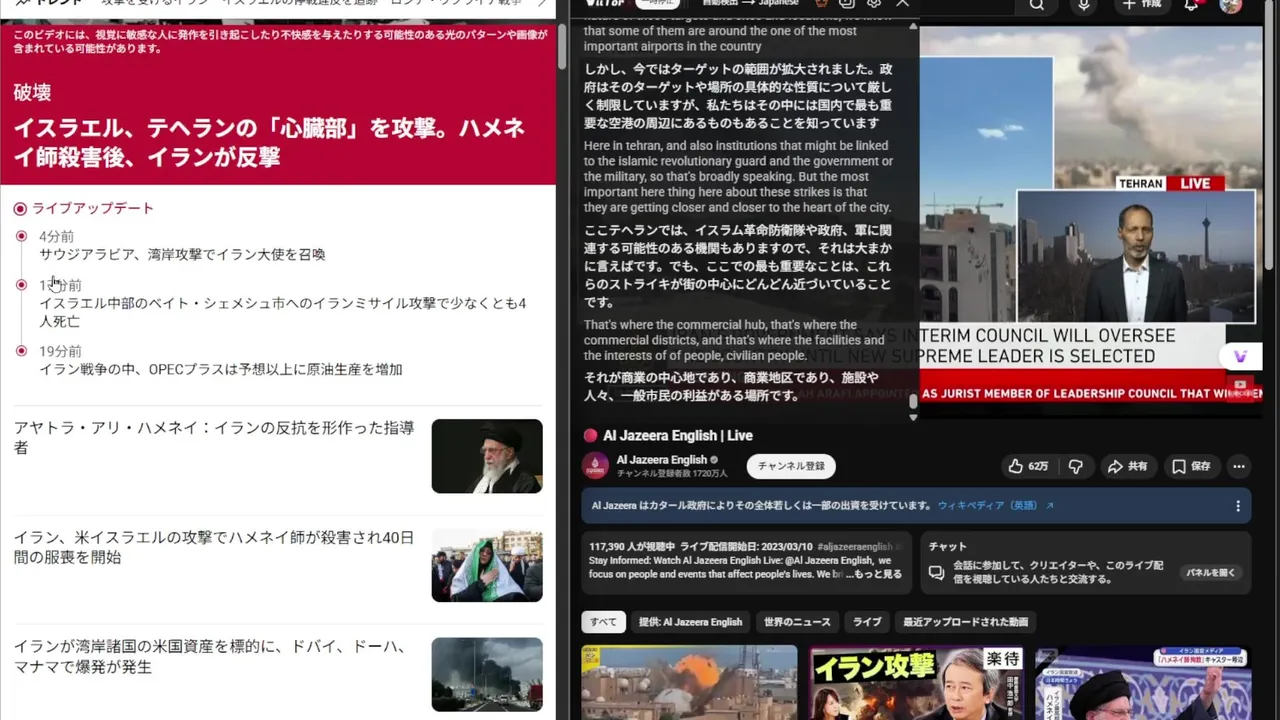This screenshot has height=720, width=1280.
Task: Click the TEHRAN LIVE label on the video
Action: point(1170,183)
